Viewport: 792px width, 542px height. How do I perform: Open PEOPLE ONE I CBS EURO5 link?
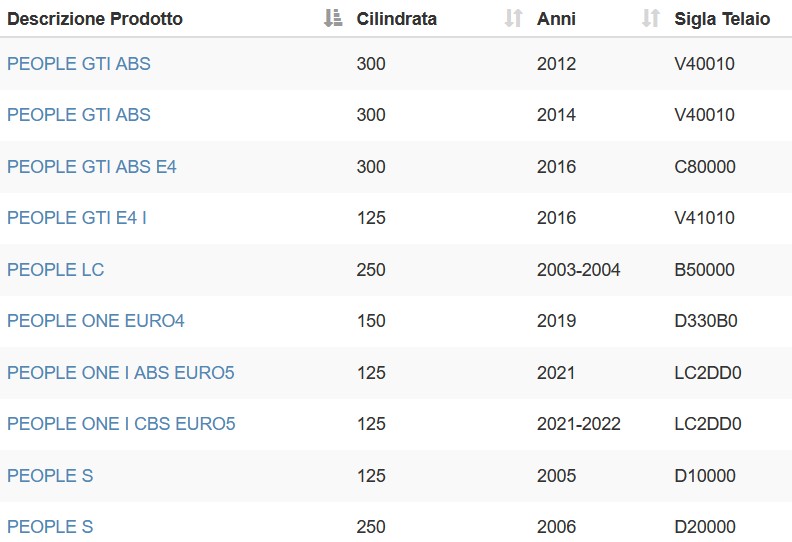pyautogui.click(x=121, y=423)
